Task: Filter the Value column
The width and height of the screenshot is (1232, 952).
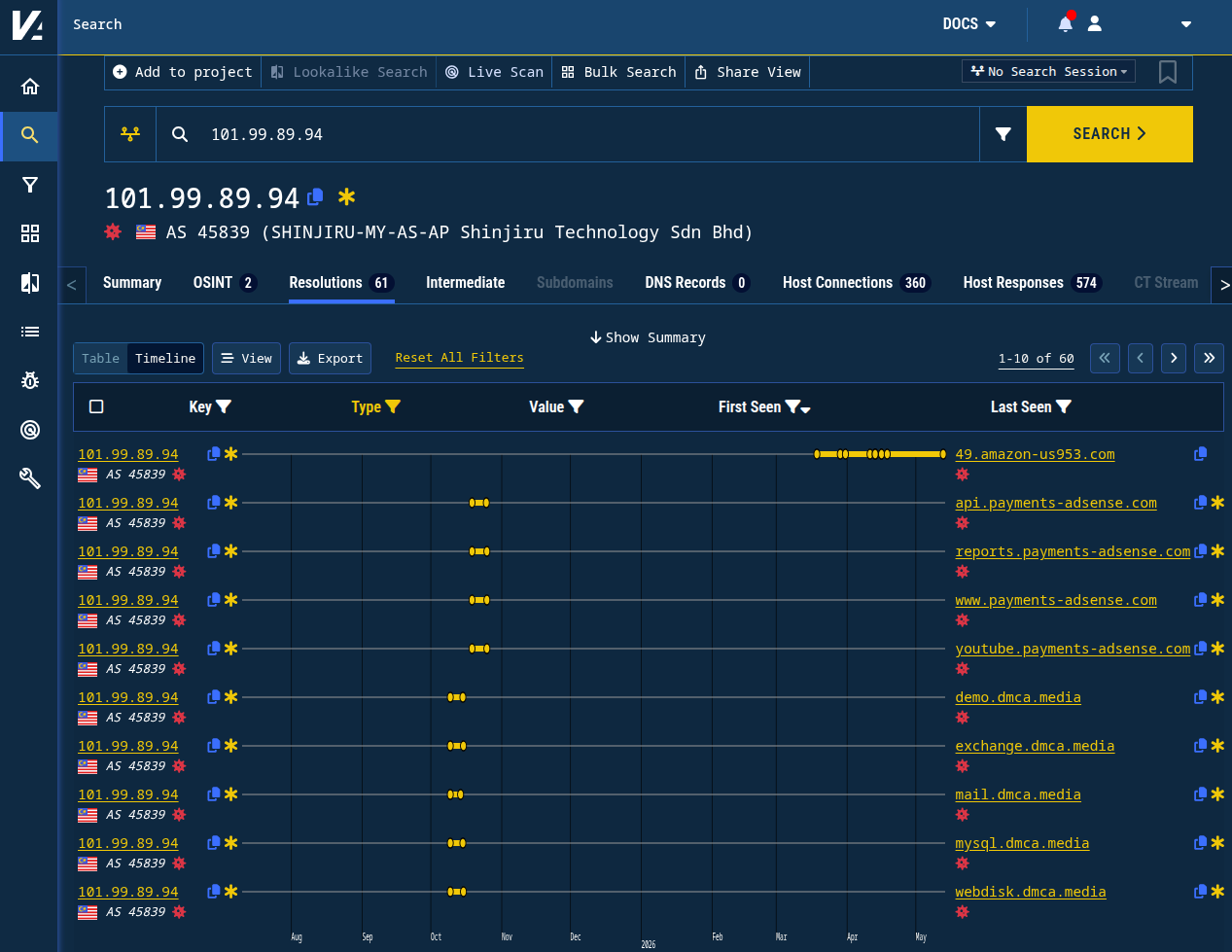Action: click(576, 406)
